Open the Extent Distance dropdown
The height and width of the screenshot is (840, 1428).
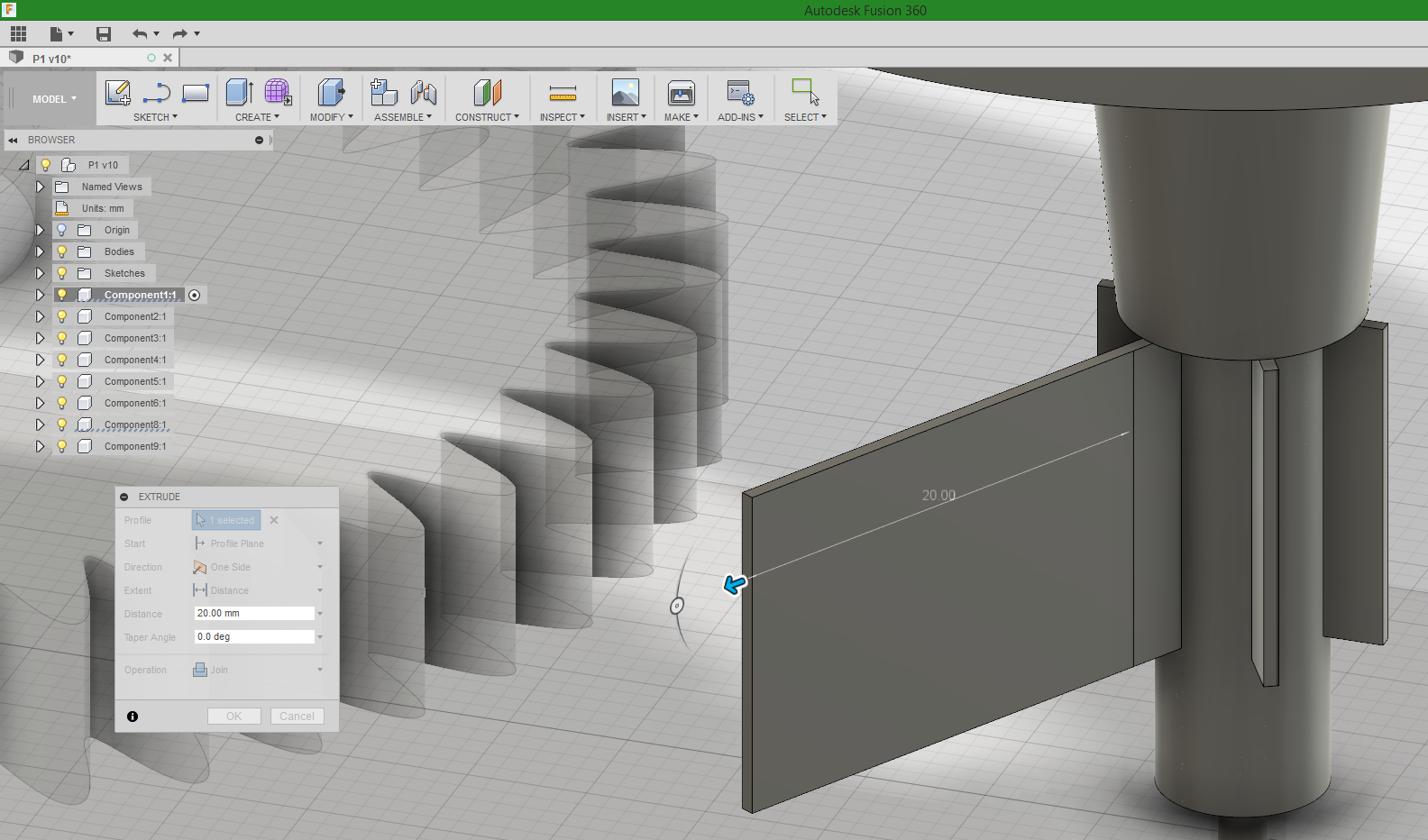tap(258, 590)
